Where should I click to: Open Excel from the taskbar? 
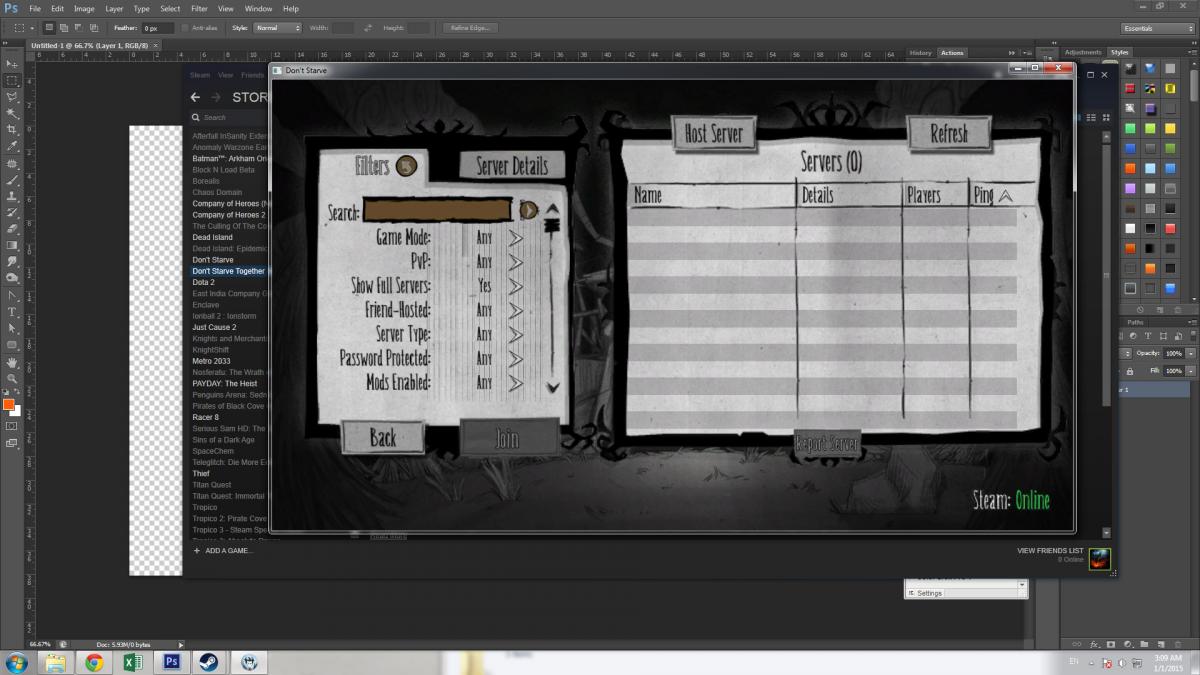(x=132, y=662)
